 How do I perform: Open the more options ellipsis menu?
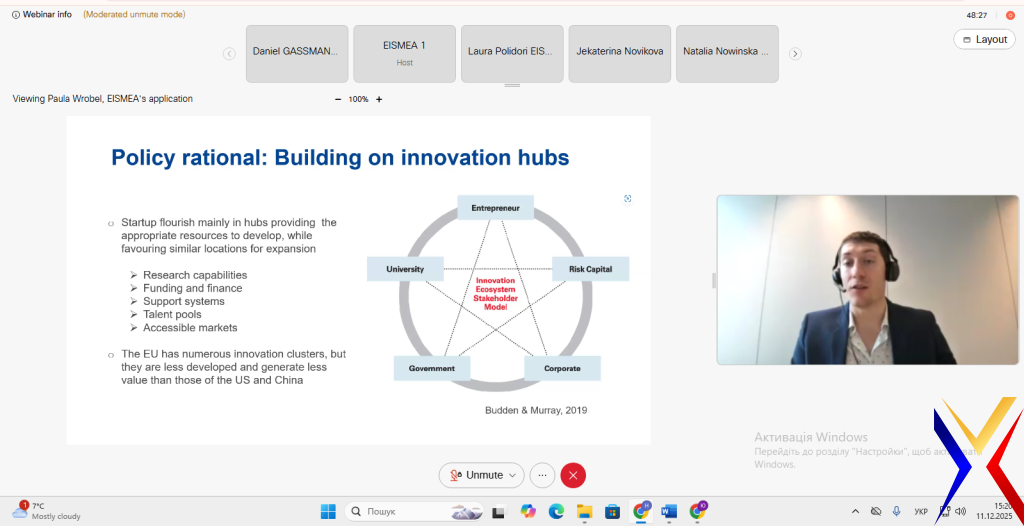(x=542, y=475)
